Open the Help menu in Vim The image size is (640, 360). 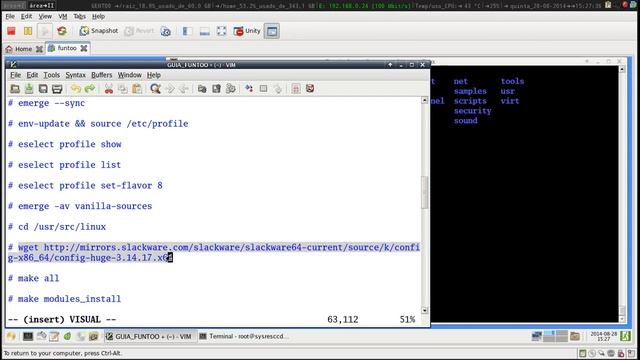point(153,75)
